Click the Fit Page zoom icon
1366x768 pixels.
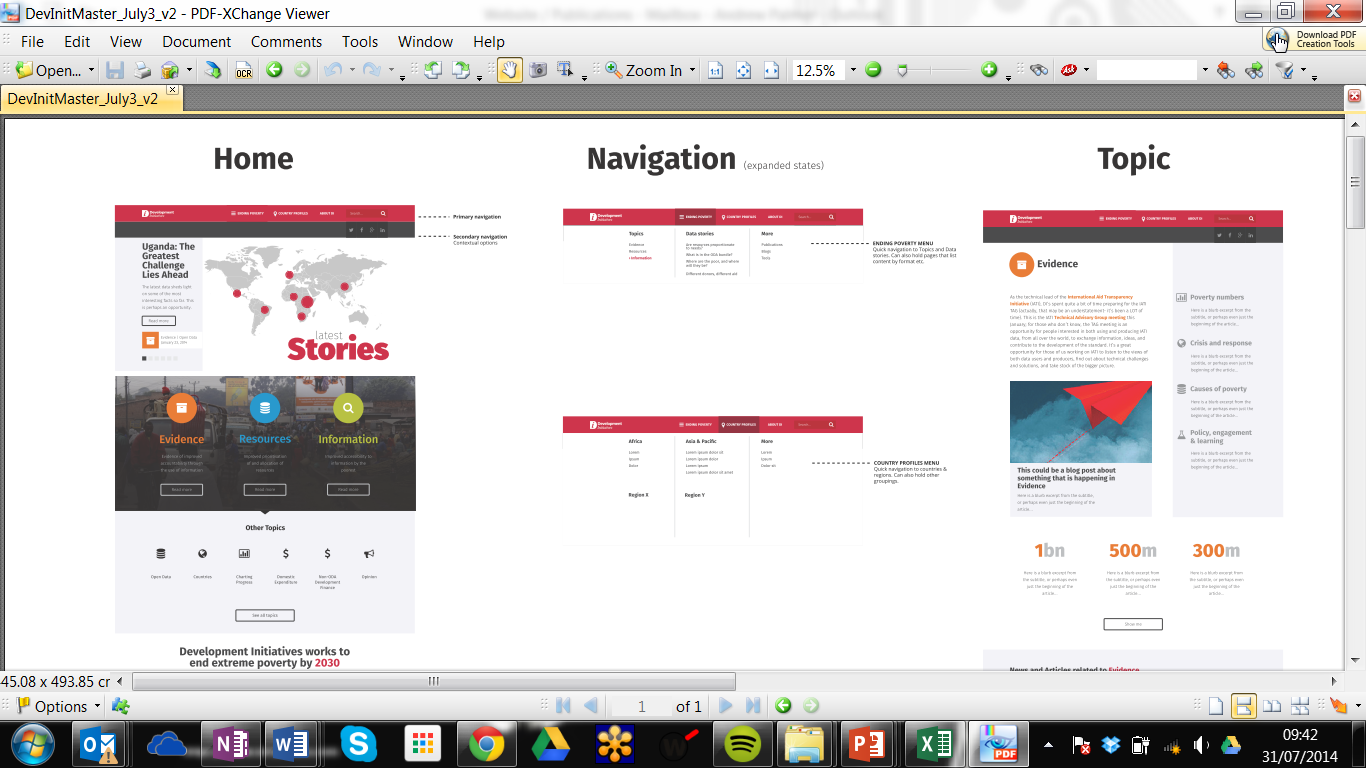(x=743, y=70)
